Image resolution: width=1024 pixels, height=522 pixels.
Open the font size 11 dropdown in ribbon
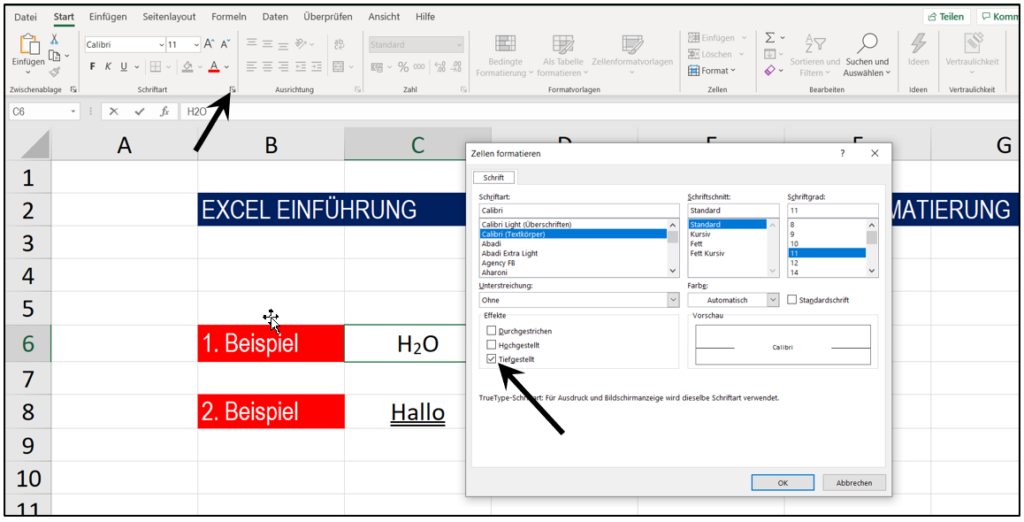(197, 44)
